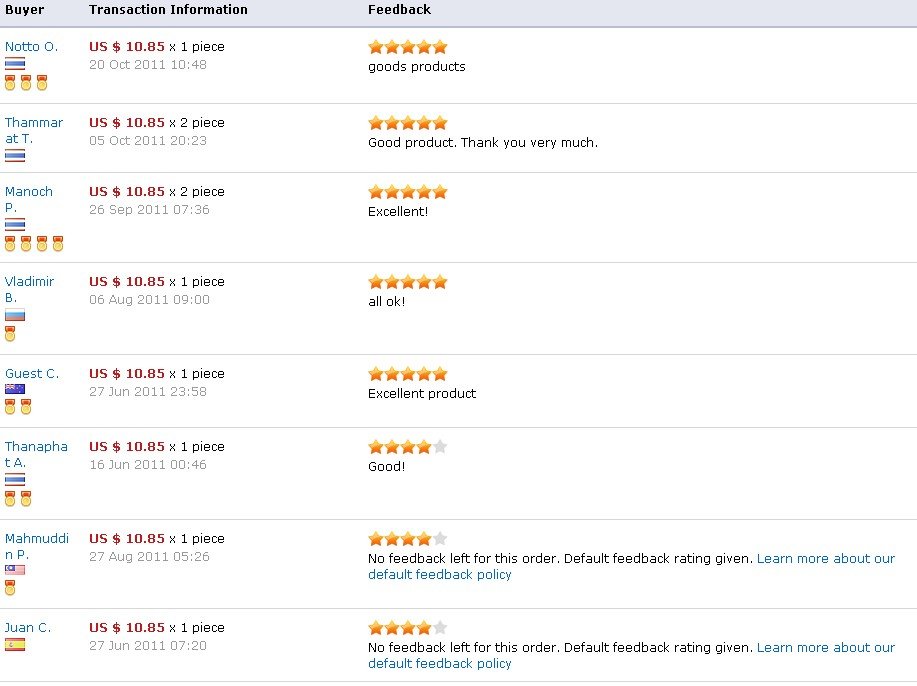Click the flag icon under Notto O.
917x686 pixels.
point(15,63)
